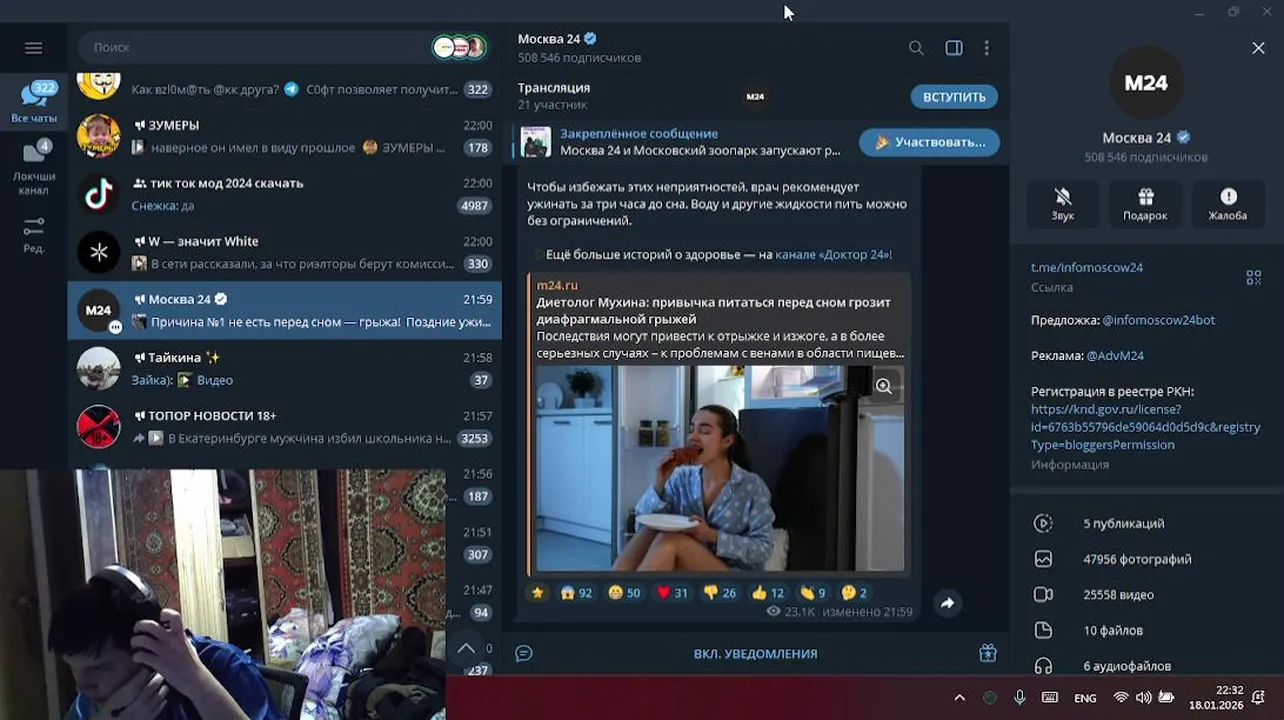Click the reaction showing 9

813,592
